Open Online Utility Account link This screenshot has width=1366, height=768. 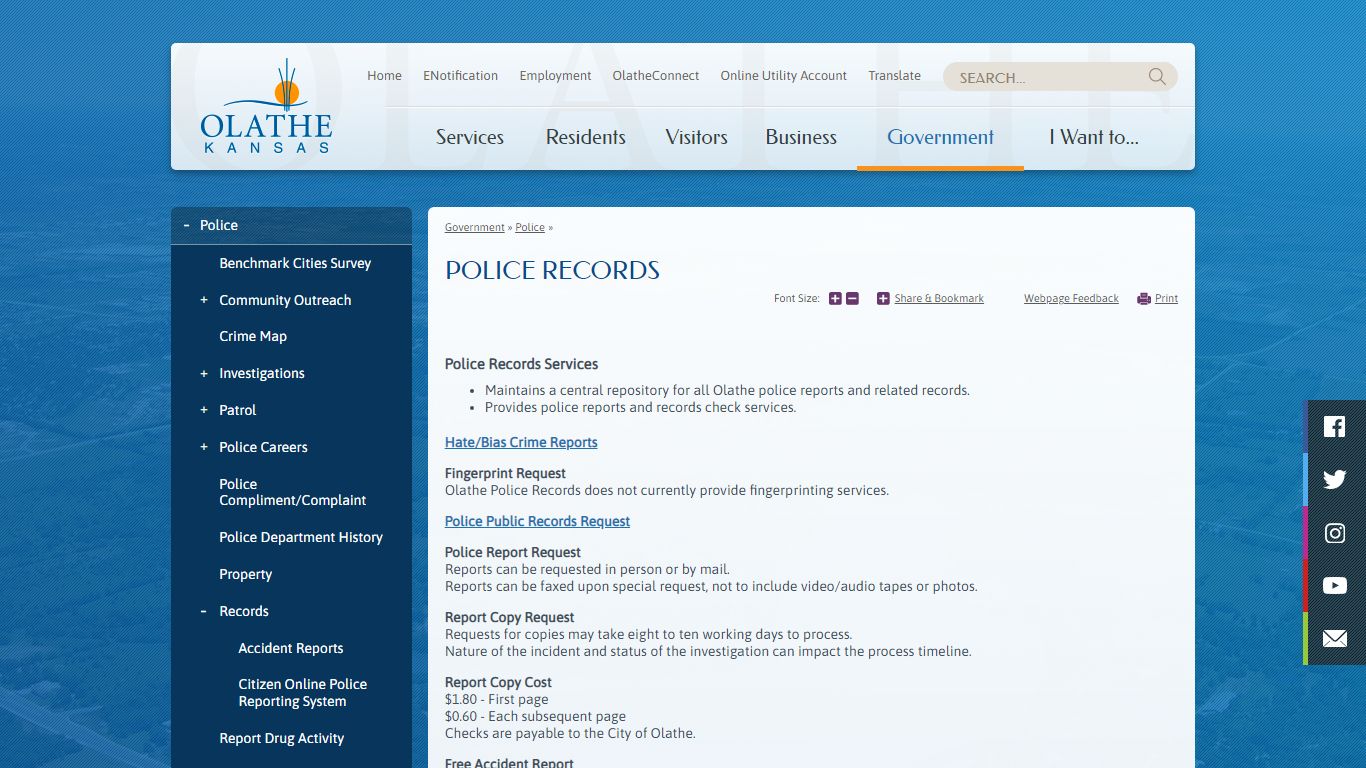pyautogui.click(x=783, y=76)
